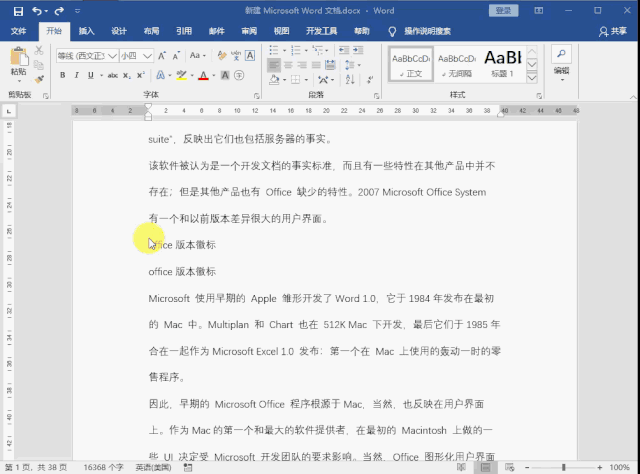This screenshot has height=474, width=640.
Task: Increase font size with grow font icon
Action: click(162, 56)
